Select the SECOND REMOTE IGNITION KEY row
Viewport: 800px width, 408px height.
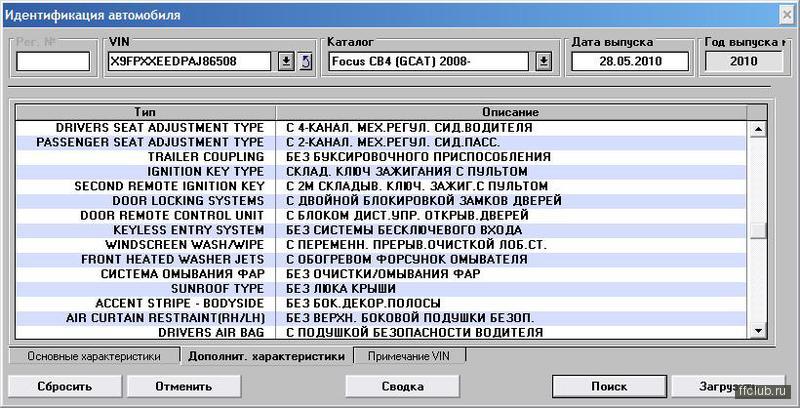click(381, 186)
